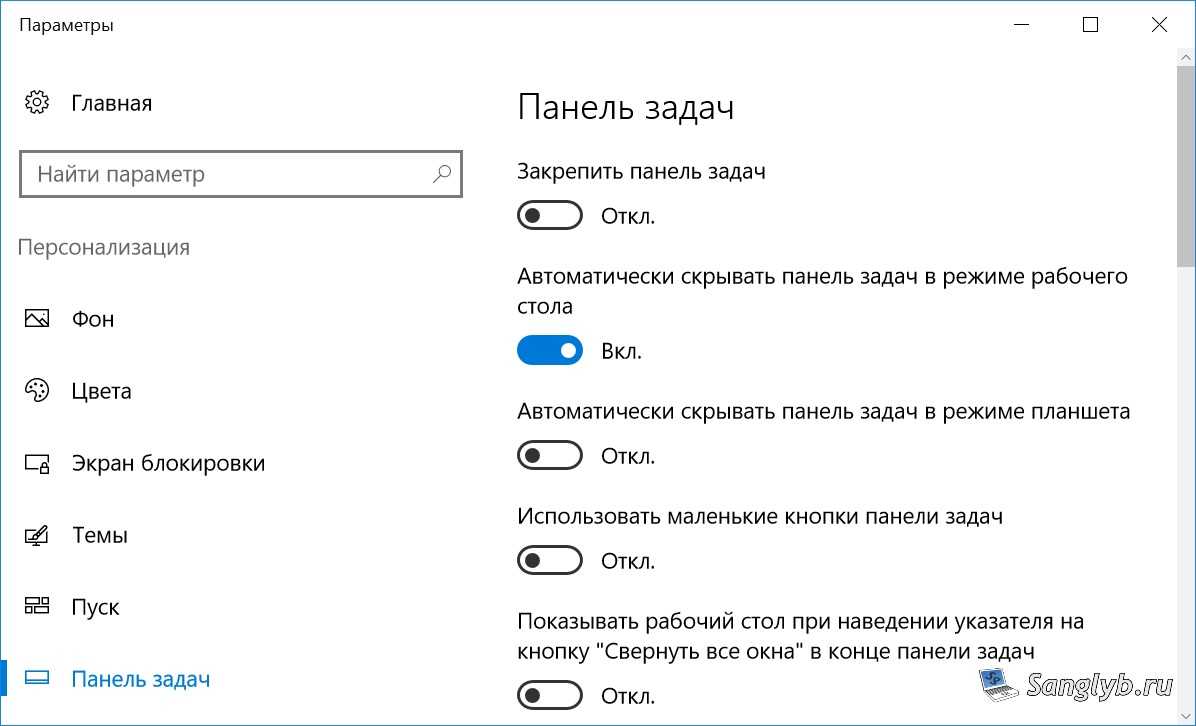Click the taskbar icon beside Панель задач
Image resolution: width=1196 pixels, height=726 pixels.
click(37, 678)
